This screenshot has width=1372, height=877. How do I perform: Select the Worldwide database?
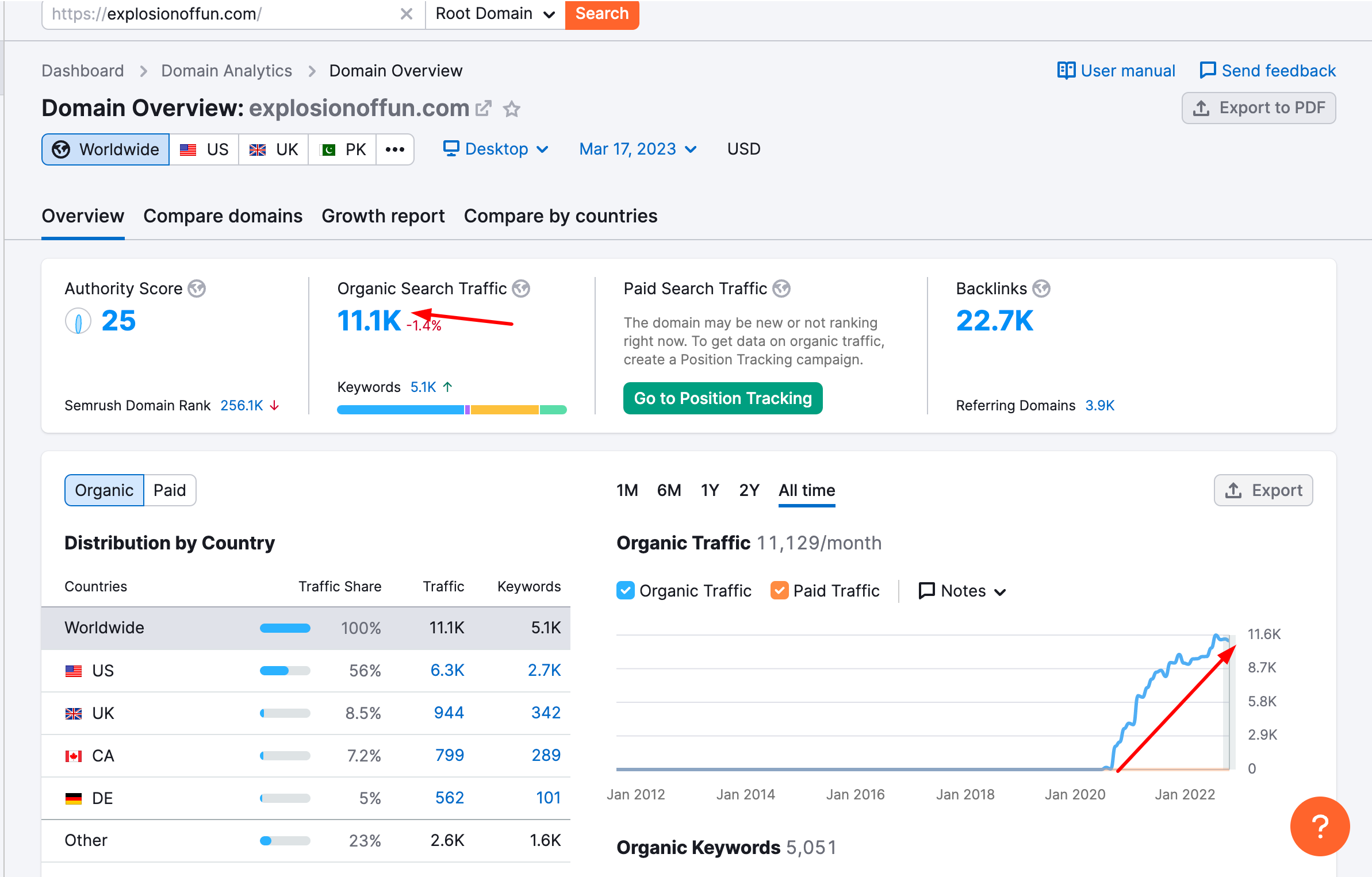pyautogui.click(x=106, y=149)
